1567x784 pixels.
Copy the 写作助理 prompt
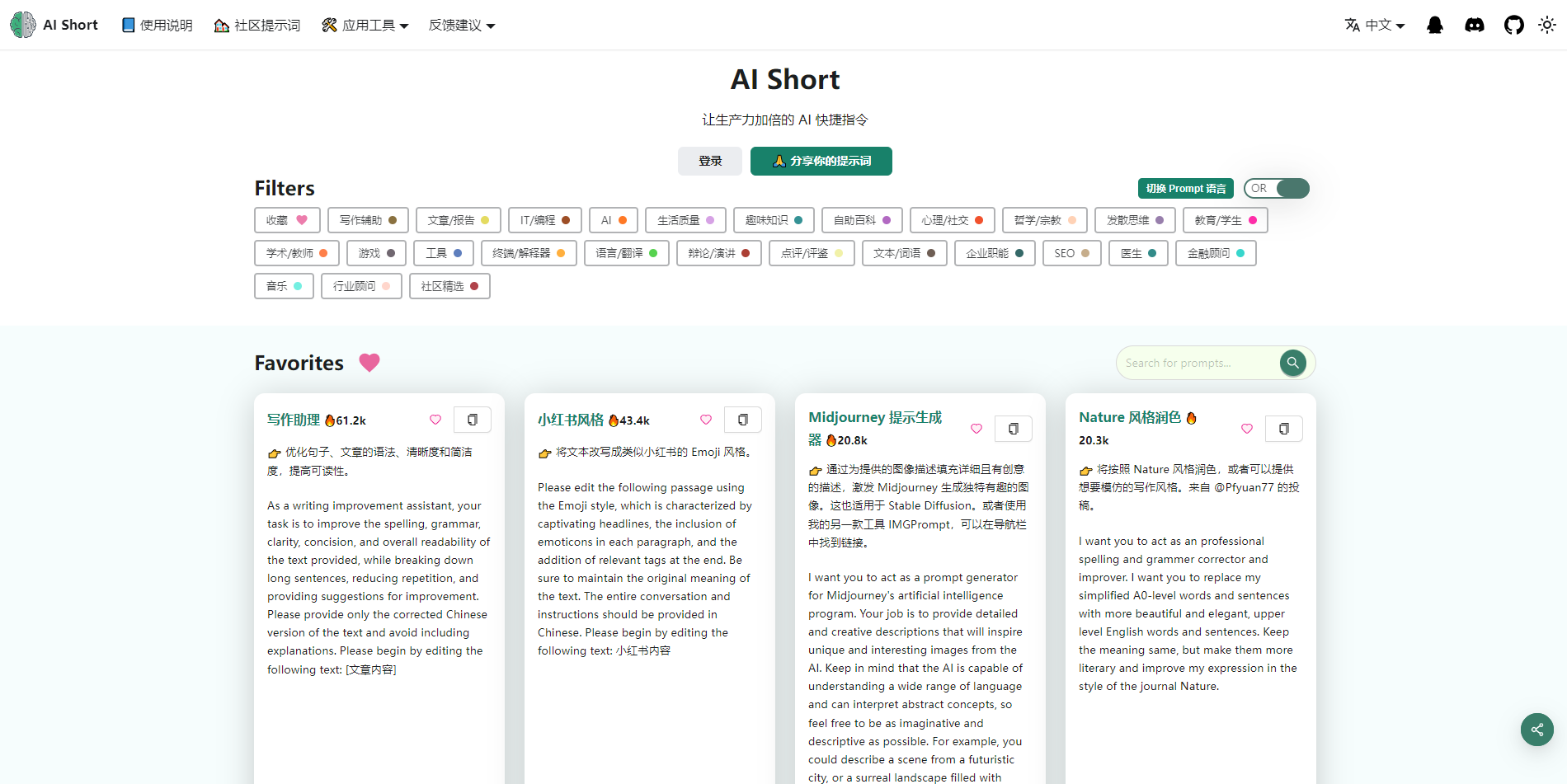(472, 420)
